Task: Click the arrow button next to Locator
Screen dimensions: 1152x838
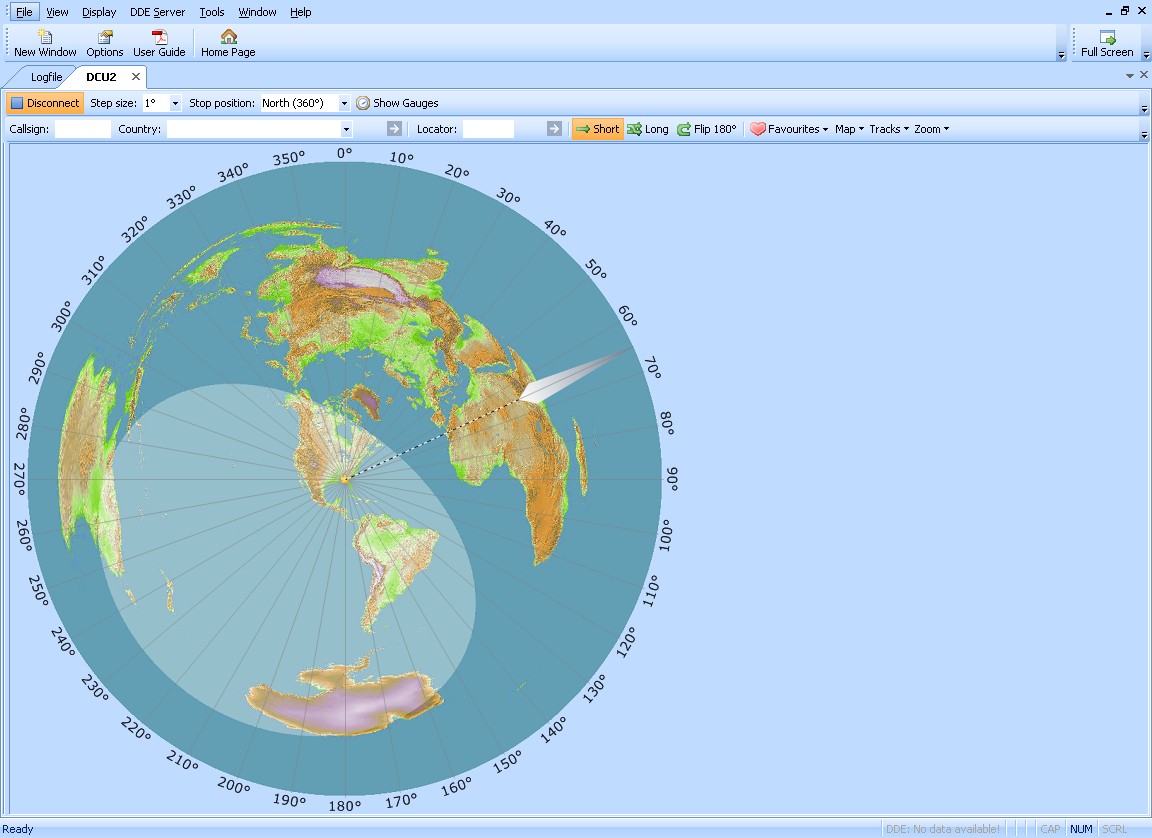Action: (554, 129)
